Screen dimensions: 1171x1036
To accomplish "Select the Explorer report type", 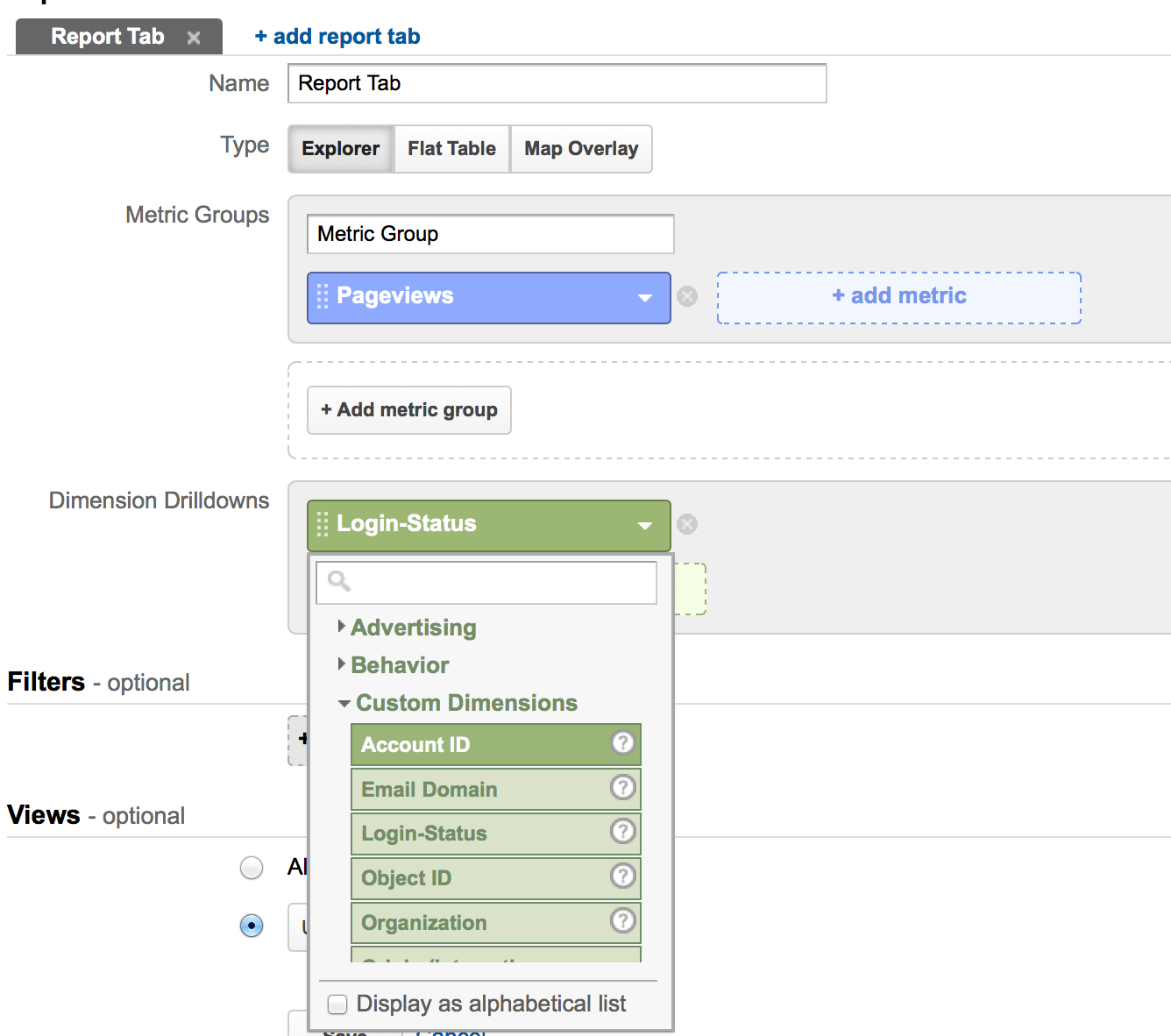I will (341, 149).
